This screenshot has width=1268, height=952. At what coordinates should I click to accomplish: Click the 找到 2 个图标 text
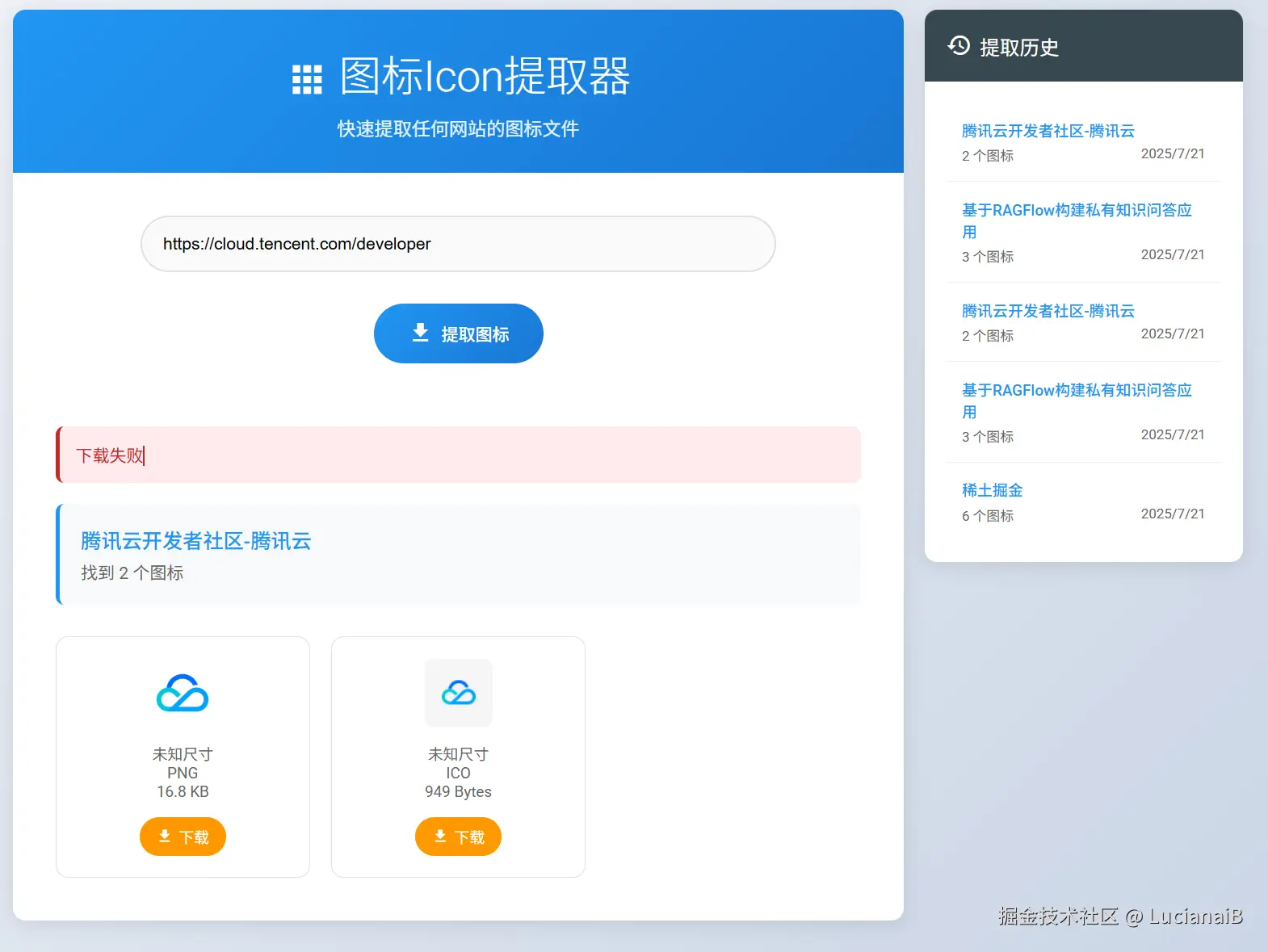pos(132,572)
